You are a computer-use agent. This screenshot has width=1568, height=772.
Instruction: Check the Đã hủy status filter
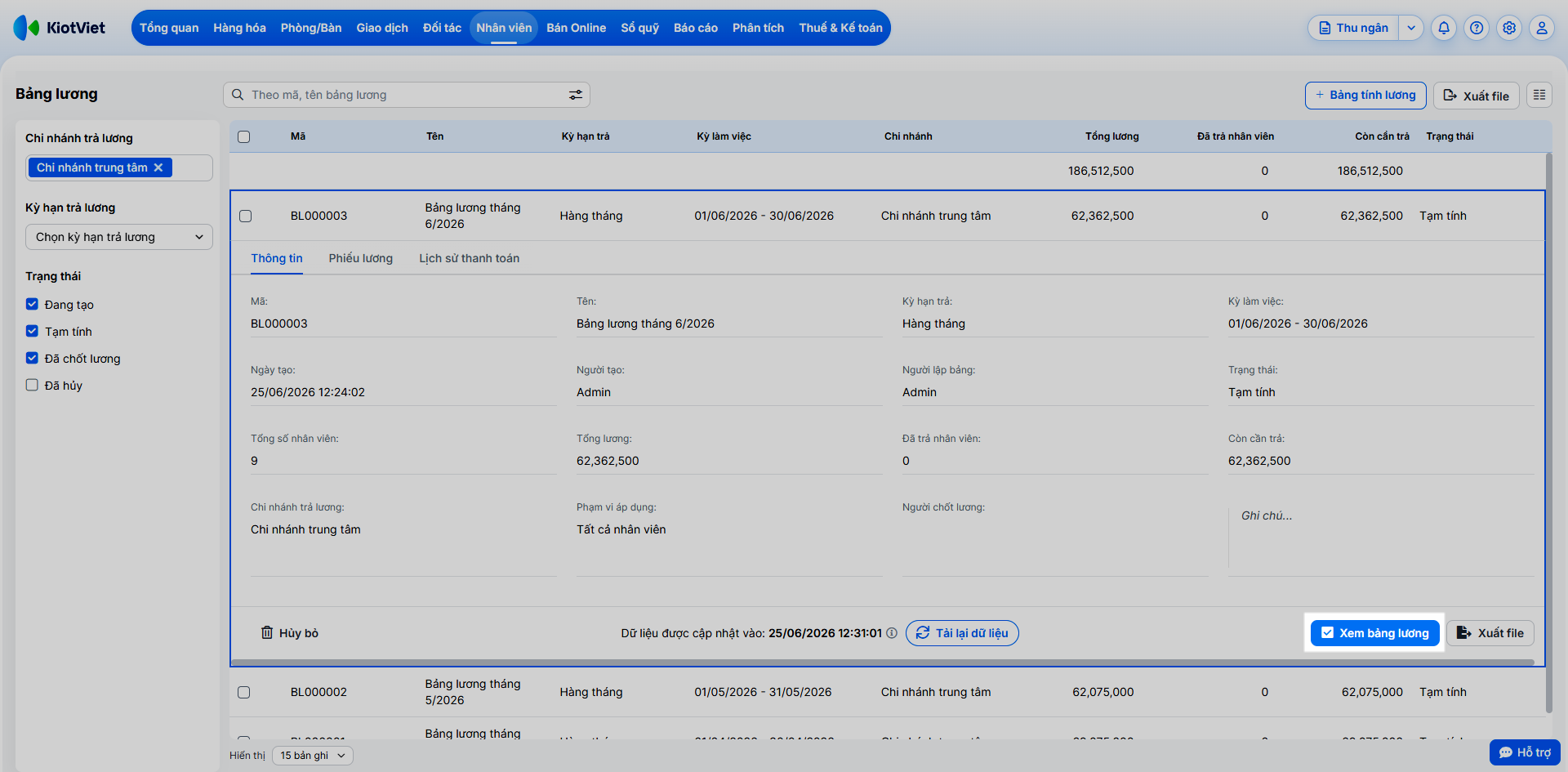pos(32,385)
